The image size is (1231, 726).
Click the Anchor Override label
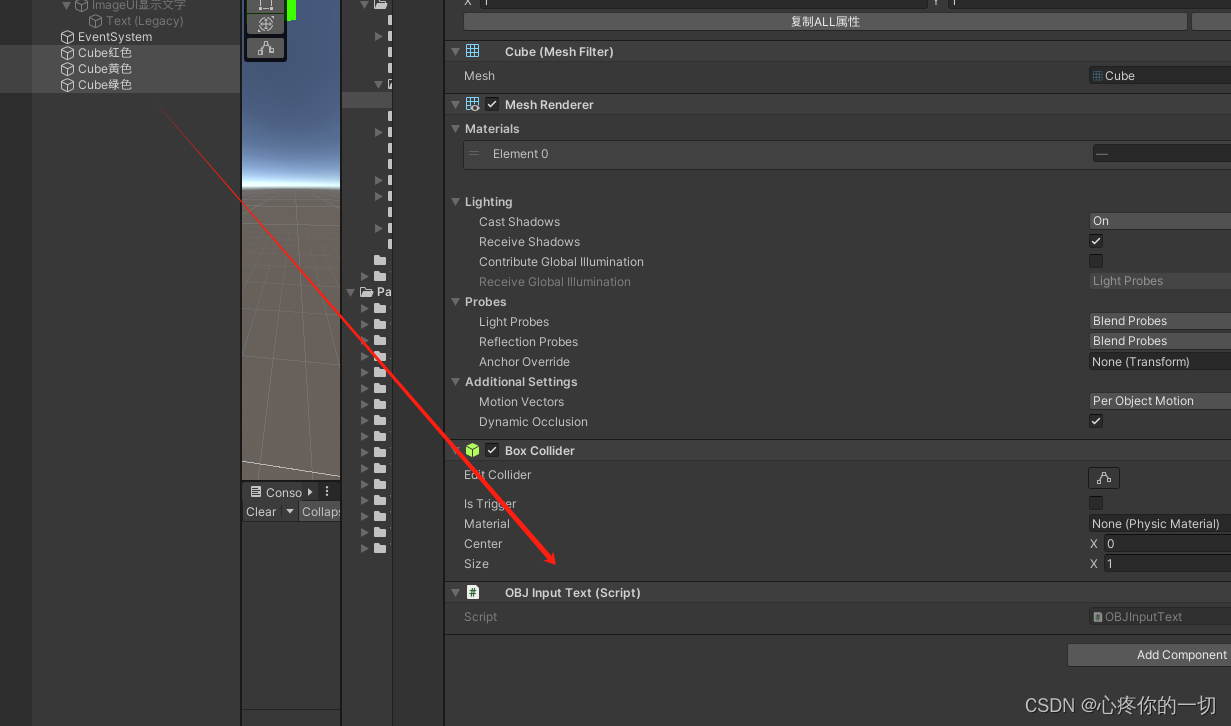click(x=524, y=362)
